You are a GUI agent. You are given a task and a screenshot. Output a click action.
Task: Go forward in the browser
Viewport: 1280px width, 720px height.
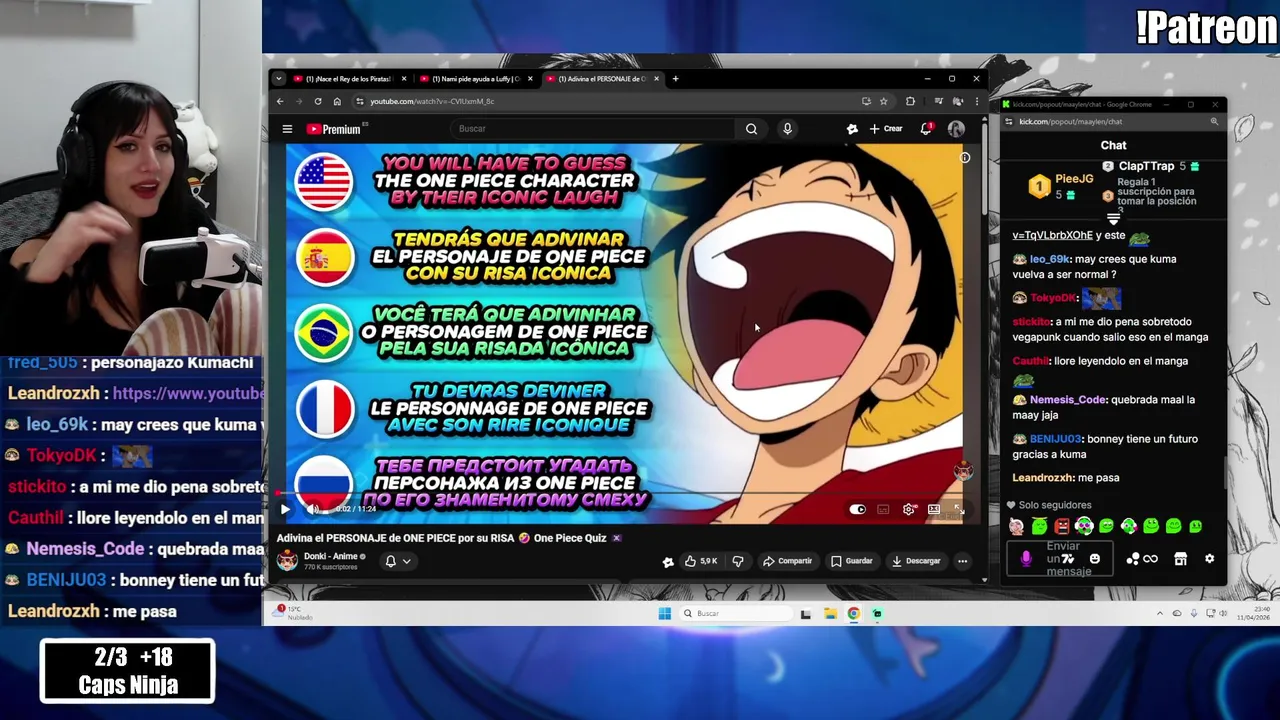pos(298,101)
